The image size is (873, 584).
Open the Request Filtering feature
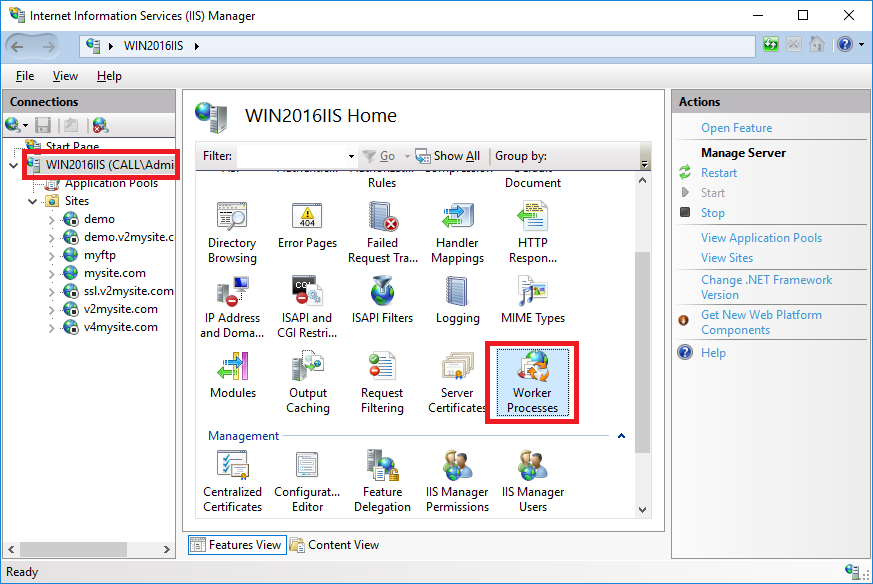tap(382, 383)
